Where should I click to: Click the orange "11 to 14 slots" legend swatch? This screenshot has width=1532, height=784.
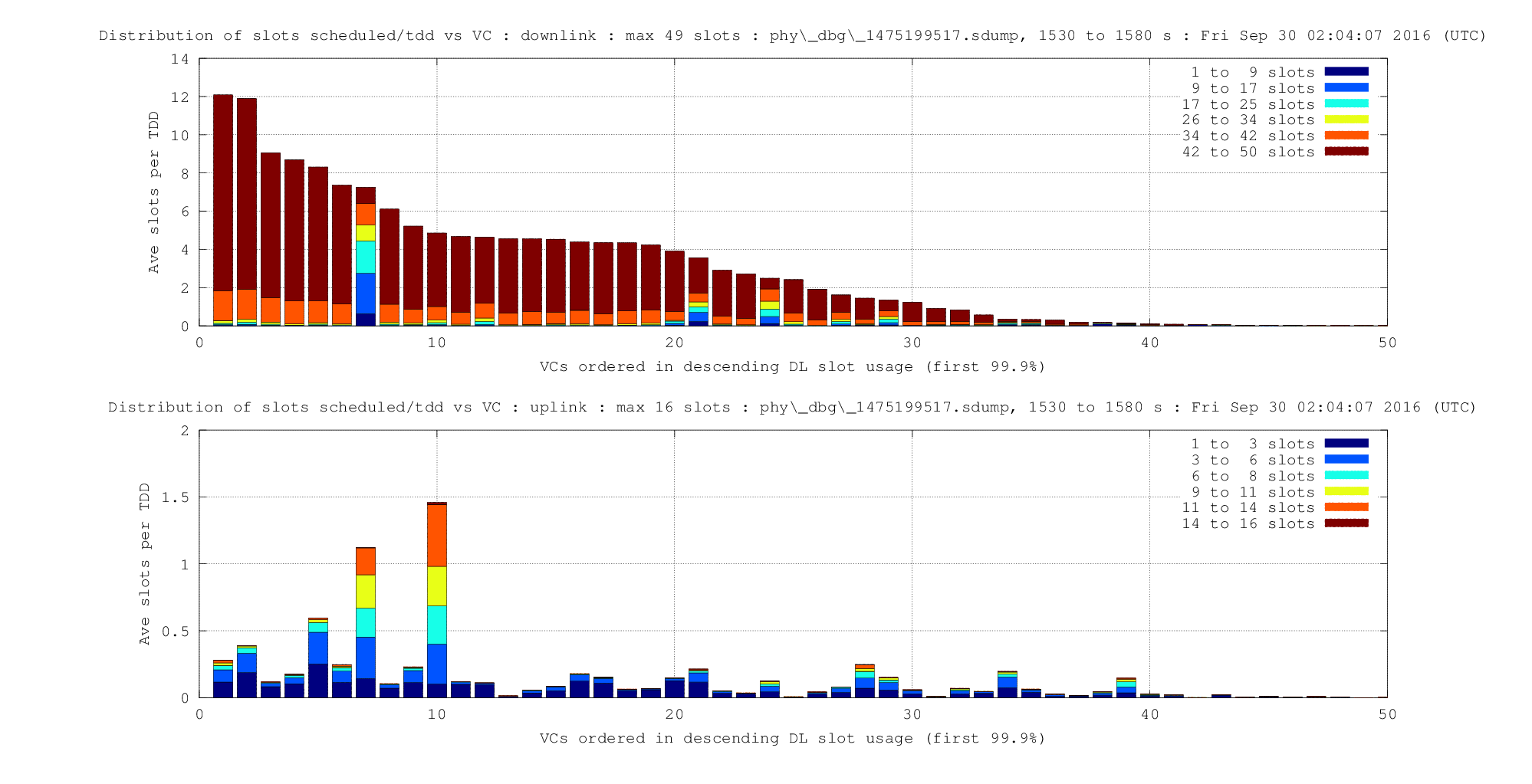[x=1346, y=507]
